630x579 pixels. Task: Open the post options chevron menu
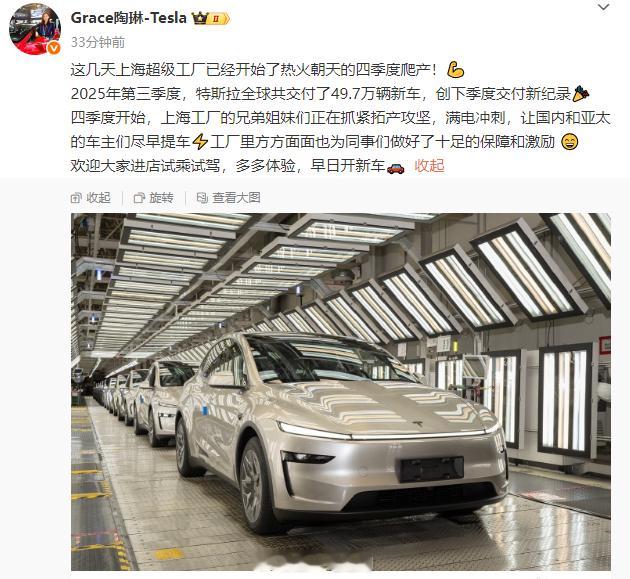point(603,7)
